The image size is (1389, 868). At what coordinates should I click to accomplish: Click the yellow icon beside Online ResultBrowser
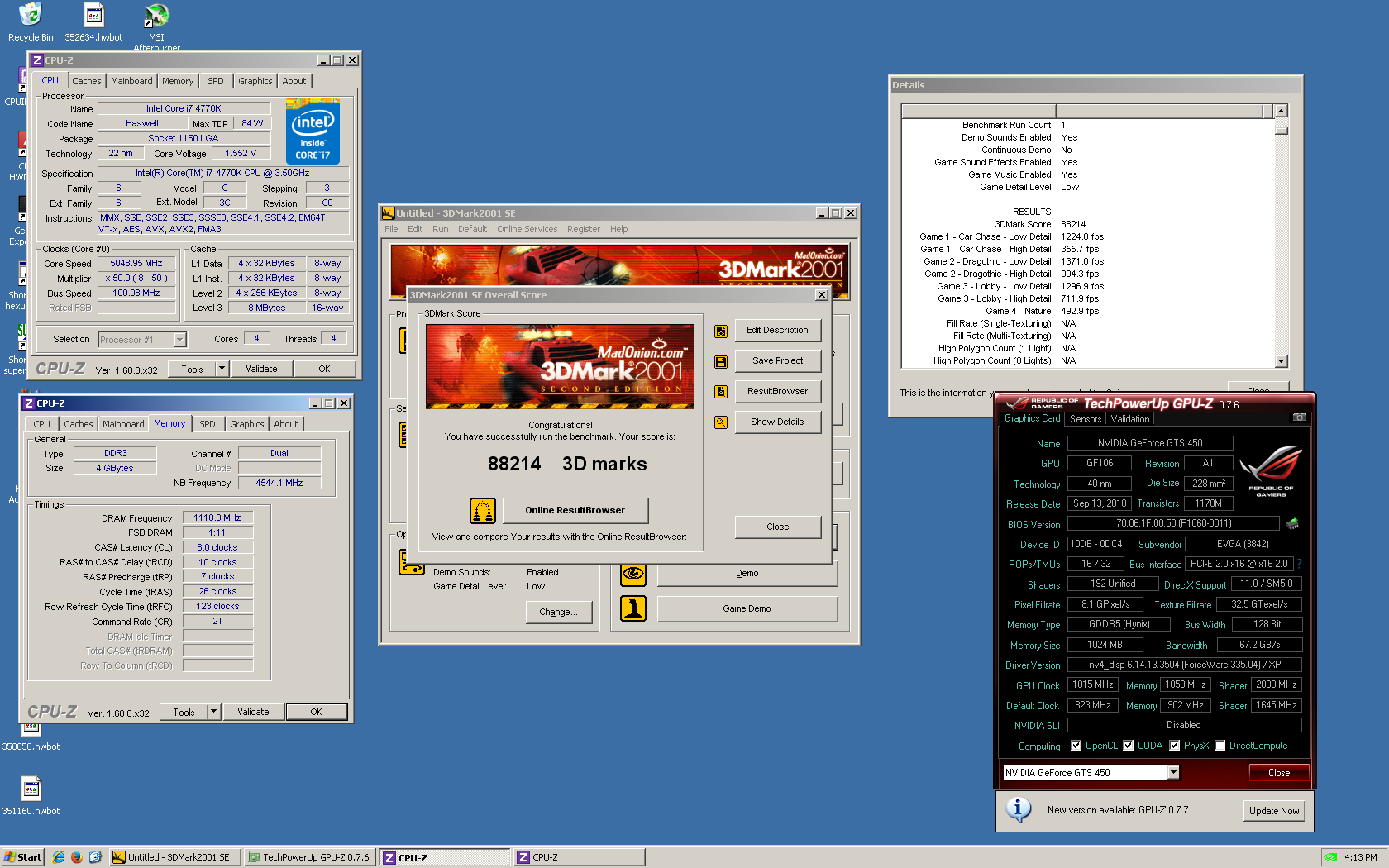coord(483,511)
